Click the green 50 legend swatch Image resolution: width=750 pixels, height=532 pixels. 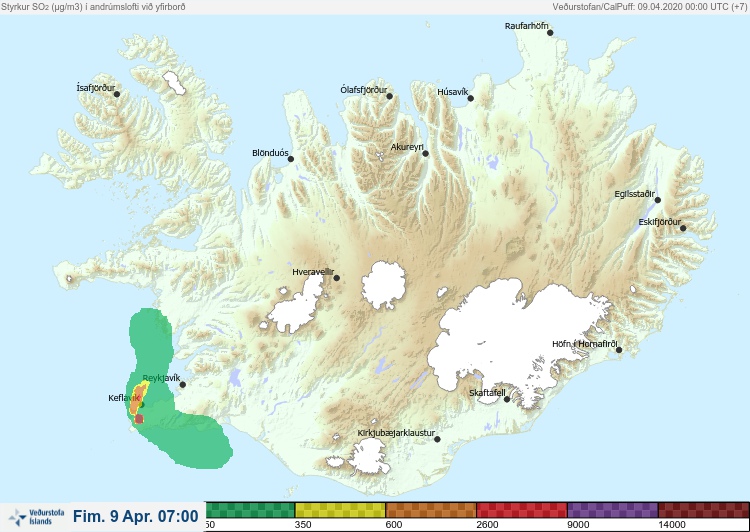click(x=250, y=510)
